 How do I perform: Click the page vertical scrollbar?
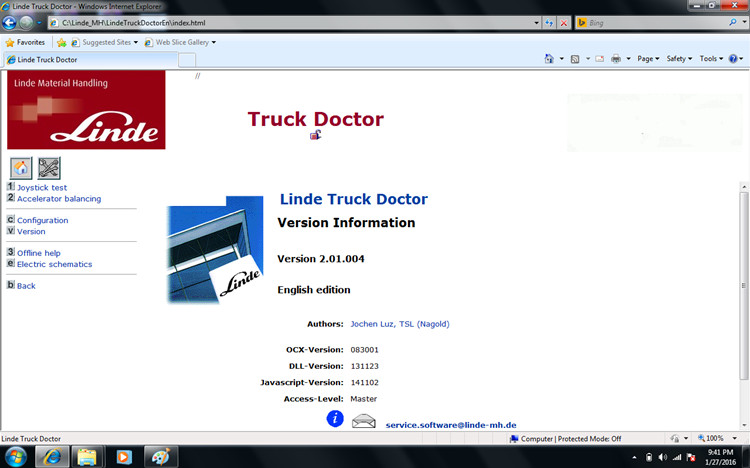(744, 285)
